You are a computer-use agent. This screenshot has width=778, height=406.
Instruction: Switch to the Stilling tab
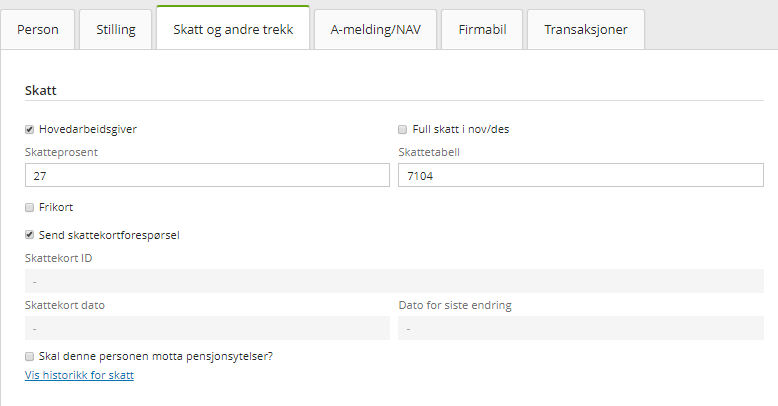[x=115, y=29]
